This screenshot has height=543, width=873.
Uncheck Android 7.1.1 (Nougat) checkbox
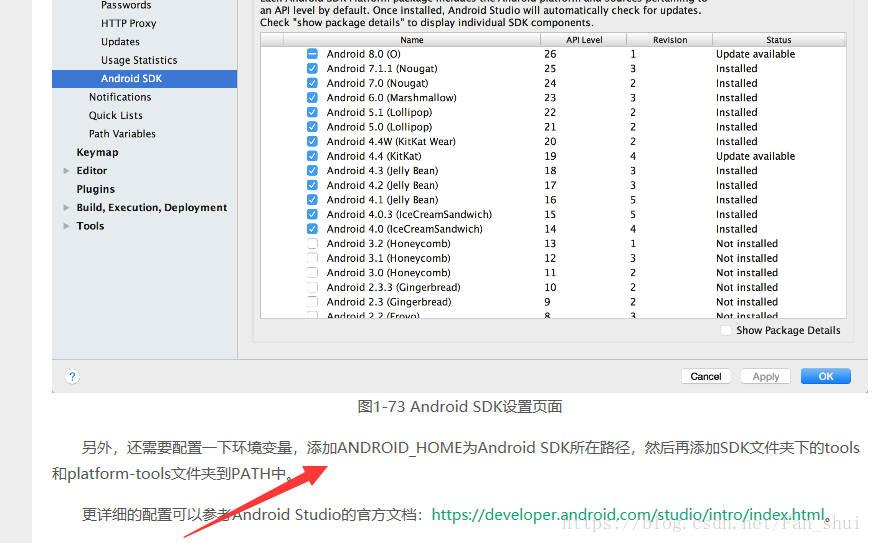(312, 69)
